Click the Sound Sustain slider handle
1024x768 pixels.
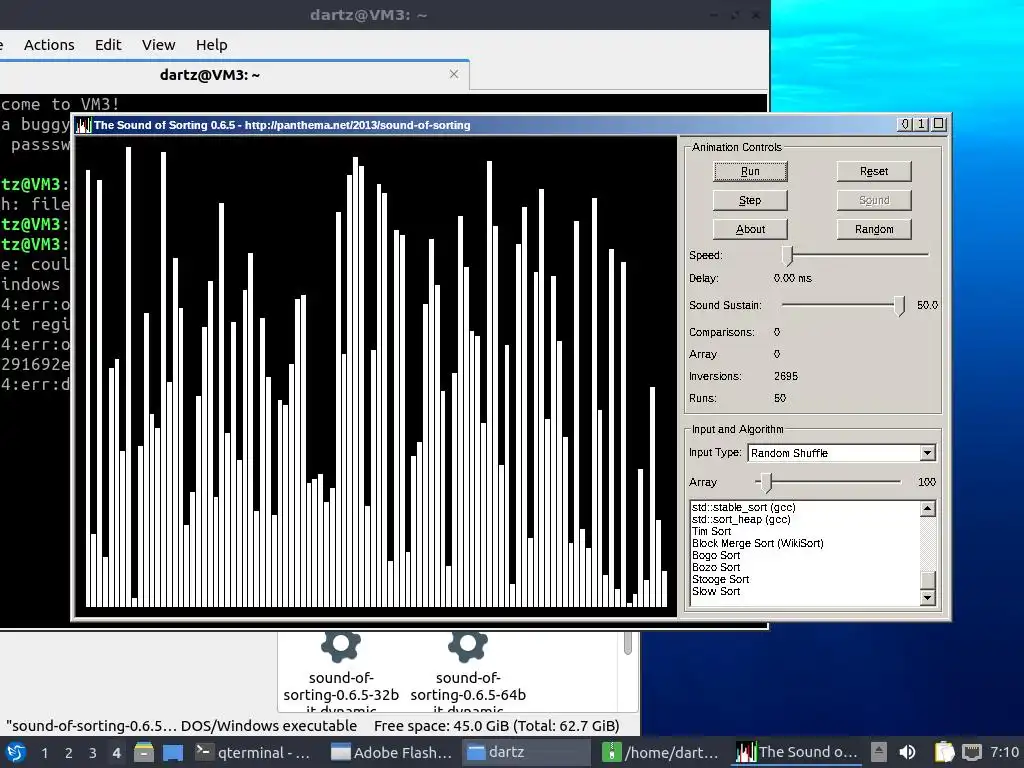point(899,305)
